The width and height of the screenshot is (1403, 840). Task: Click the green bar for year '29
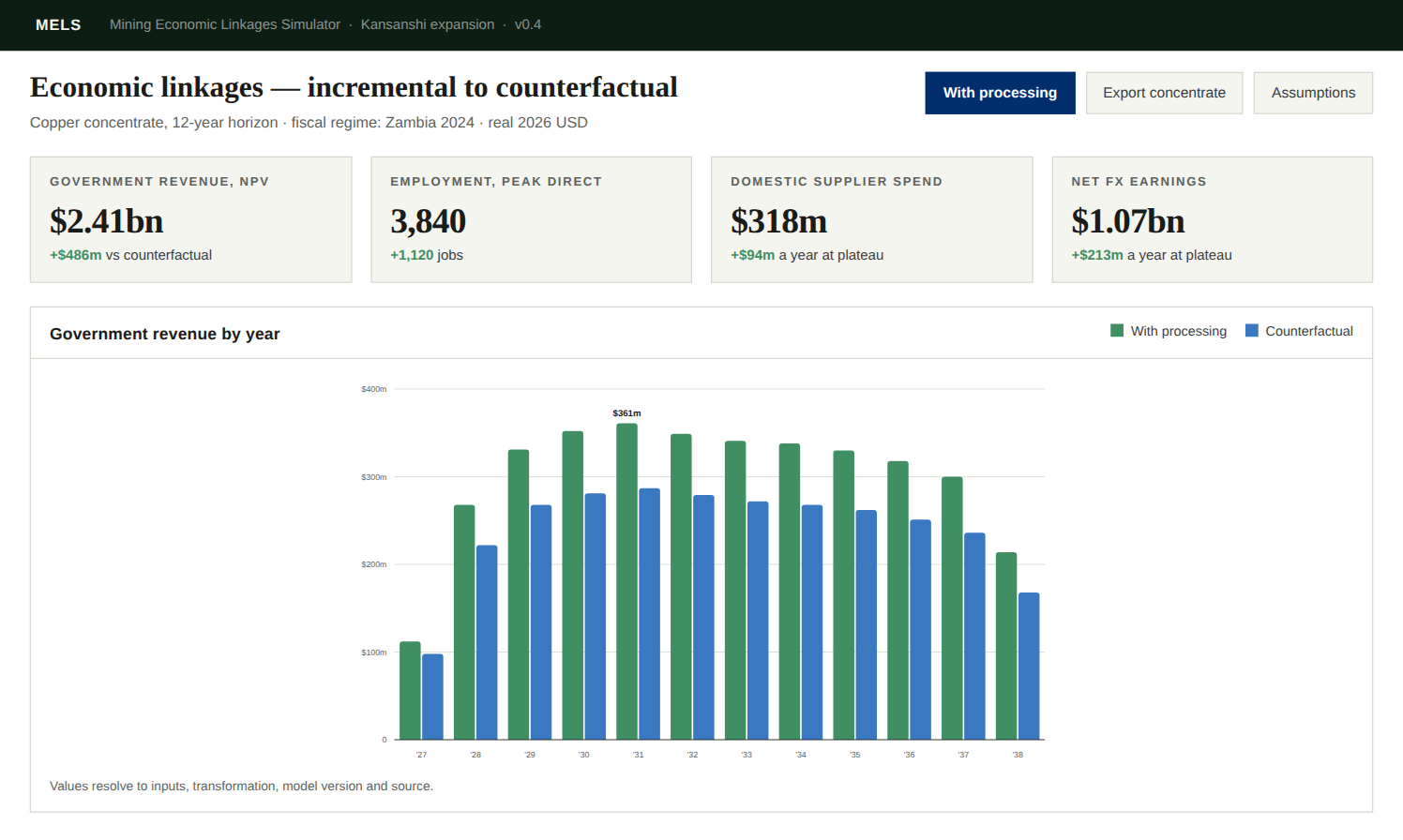519,594
